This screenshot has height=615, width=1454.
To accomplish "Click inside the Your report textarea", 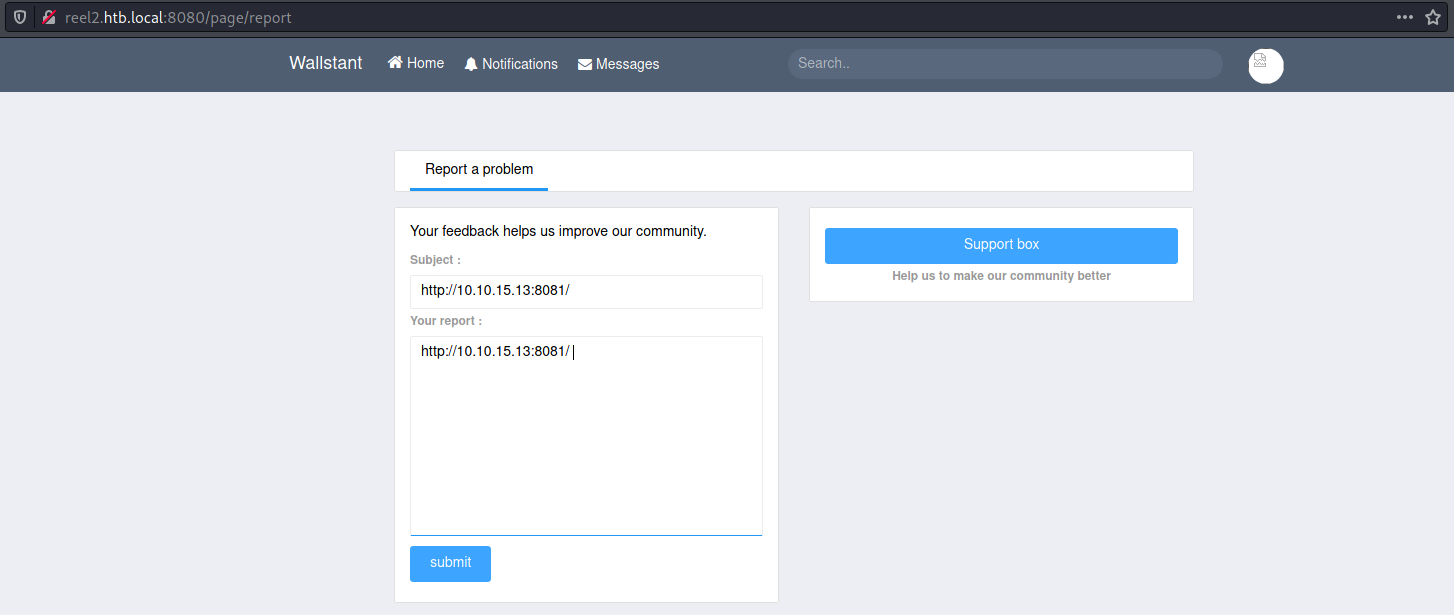I will (586, 440).
